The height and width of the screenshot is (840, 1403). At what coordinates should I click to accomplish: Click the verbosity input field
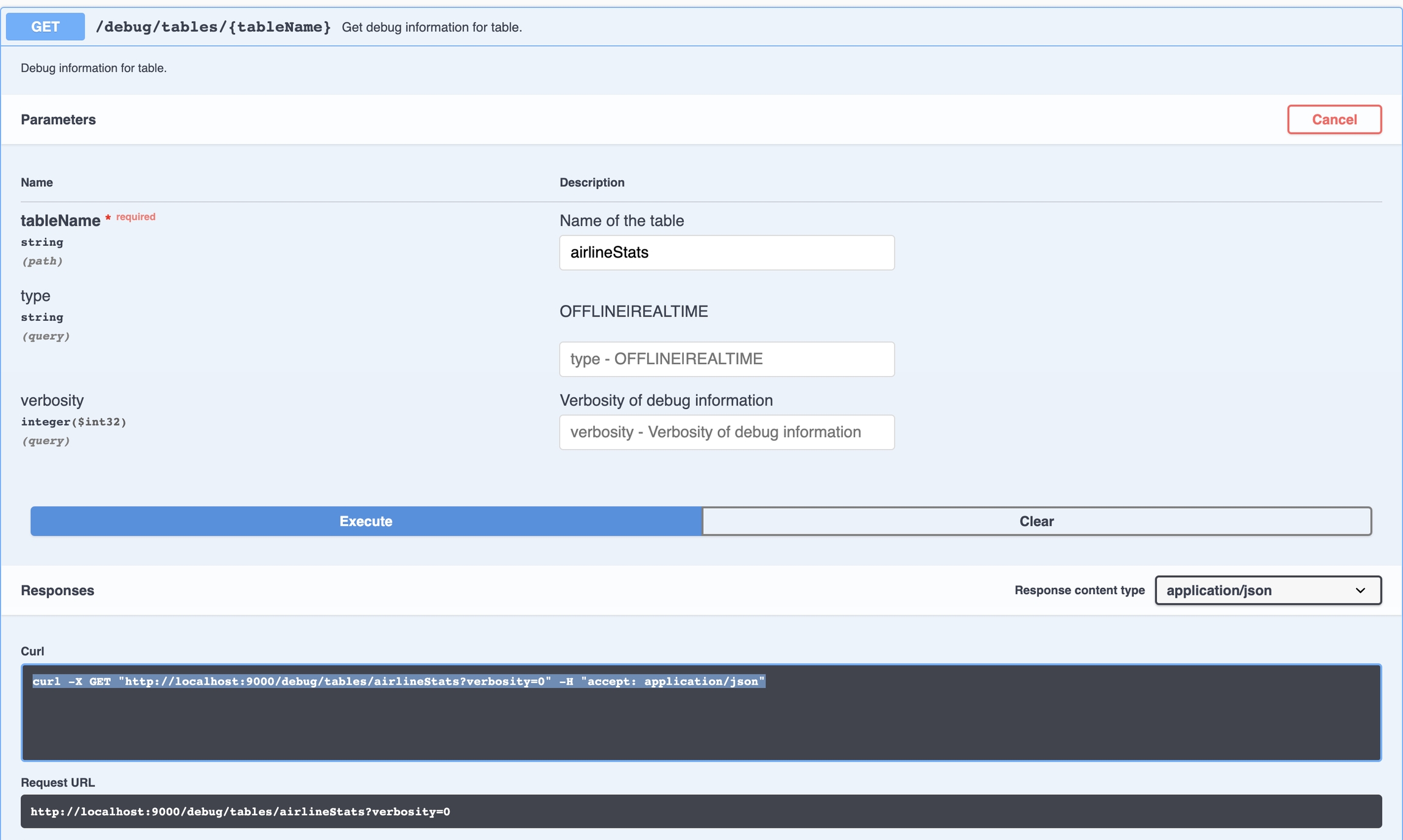tap(726, 432)
